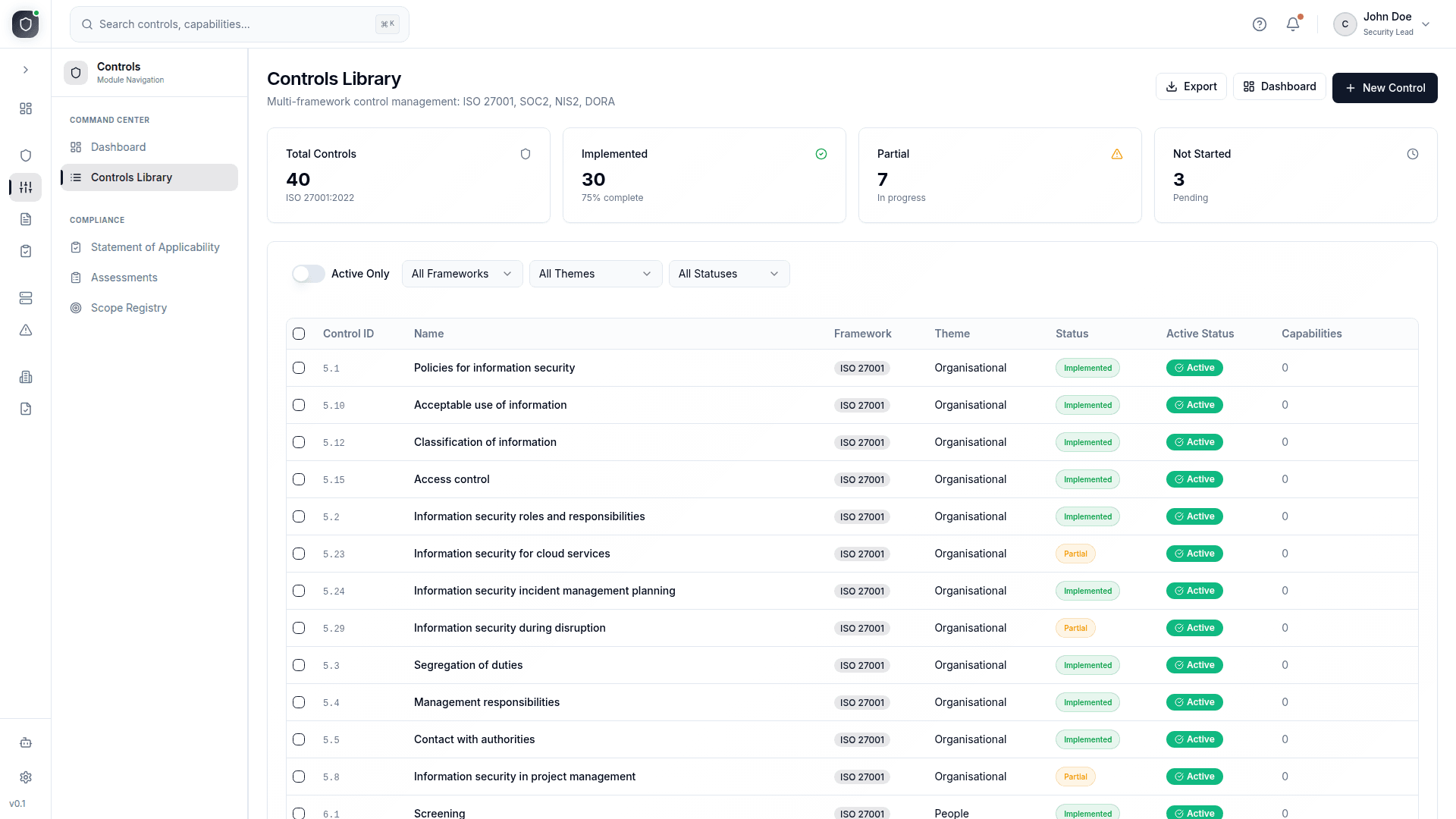Check the select-all checkbox in table header

[x=298, y=334]
